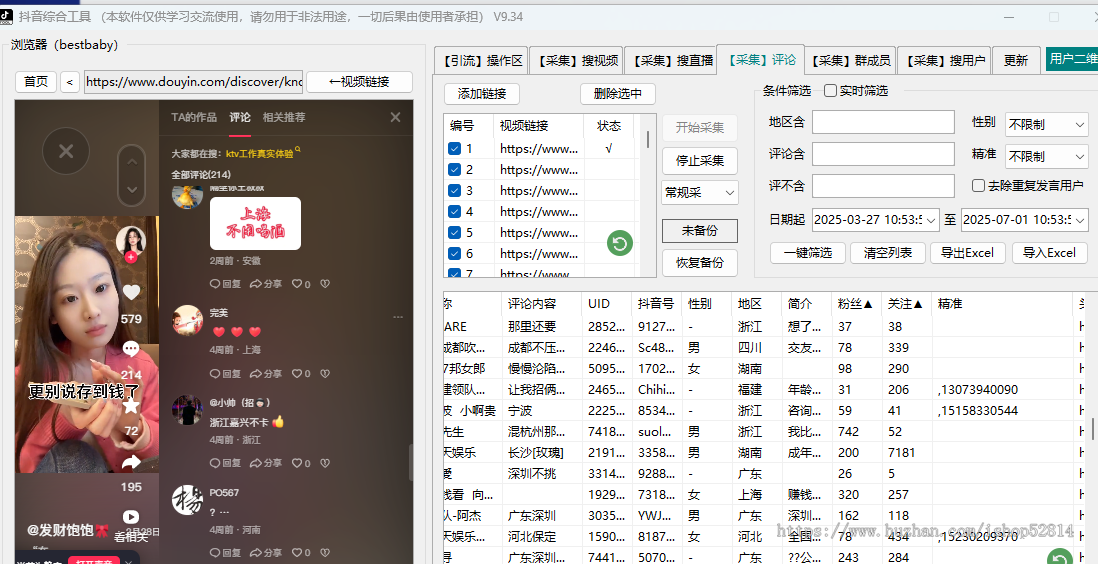Screen dimensions: 1098x564
Task: Go to next video with down arrow
Action: tap(132, 190)
